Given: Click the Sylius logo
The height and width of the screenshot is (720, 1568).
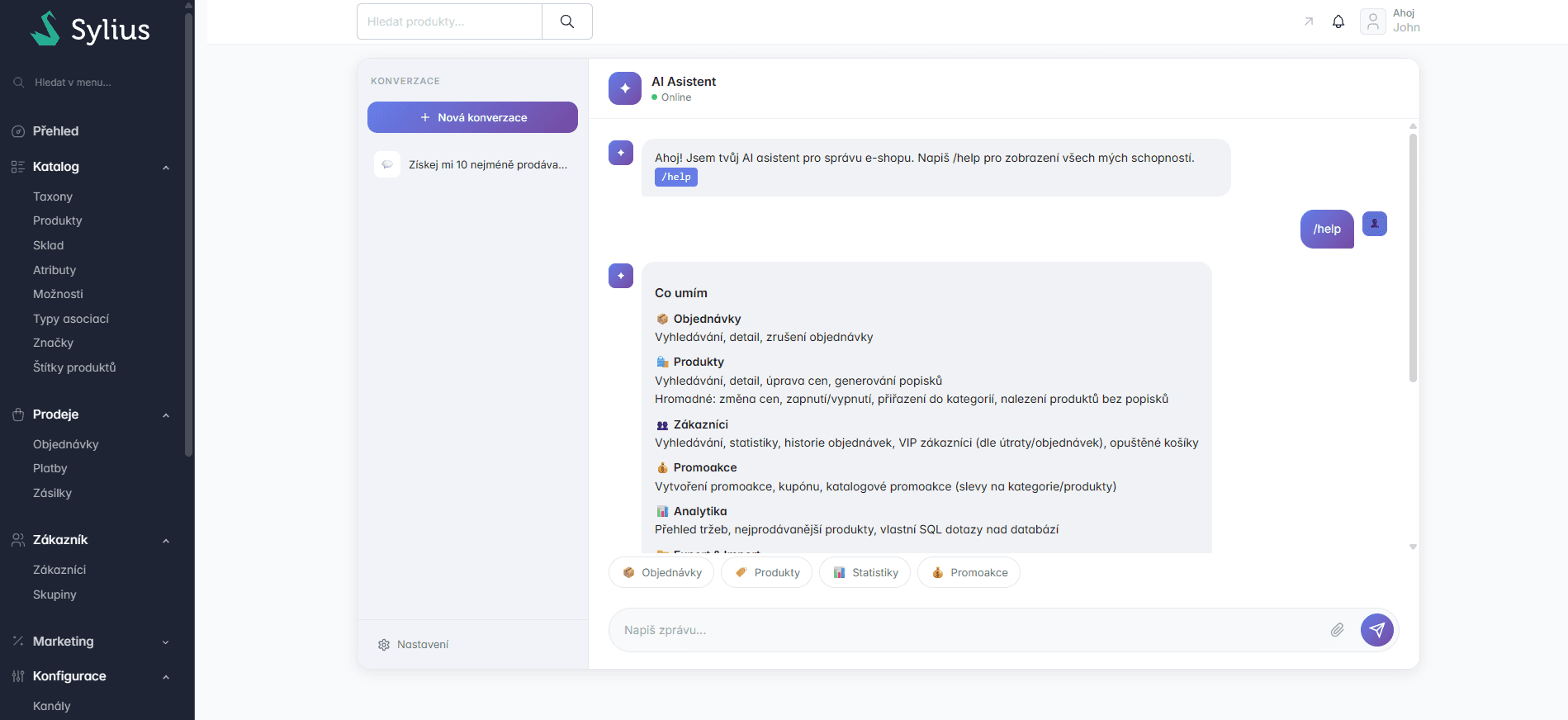Looking at the screenshot, I should coord(91,29).
